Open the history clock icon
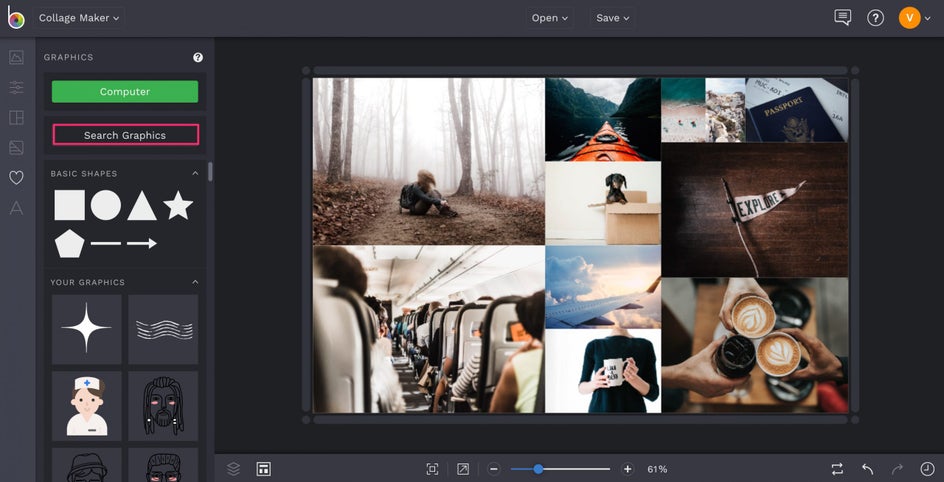The width and height of the screenshot is (944, 482). point(928,469)
